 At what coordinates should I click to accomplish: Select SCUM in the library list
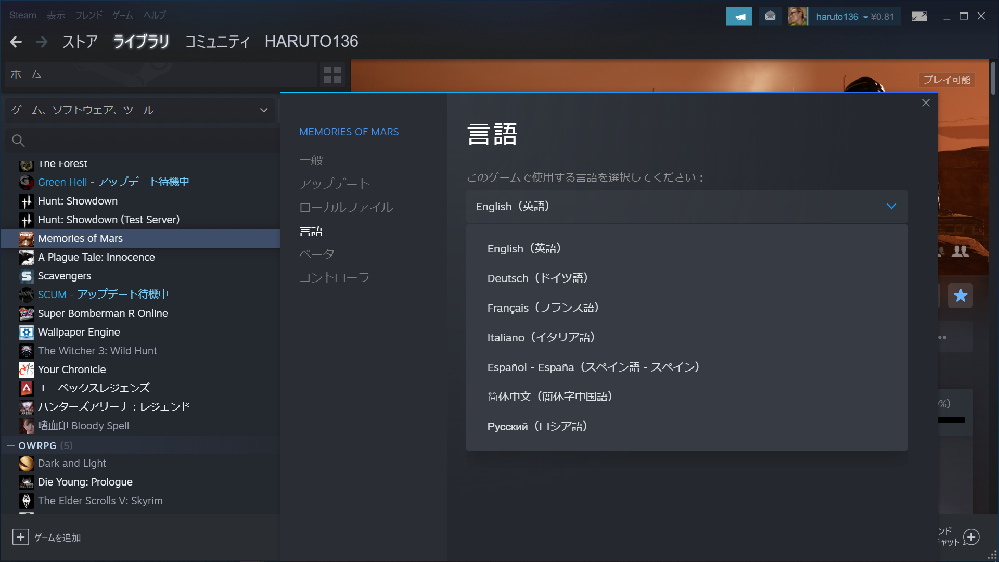pyautogui.click(x=140, y=294)
